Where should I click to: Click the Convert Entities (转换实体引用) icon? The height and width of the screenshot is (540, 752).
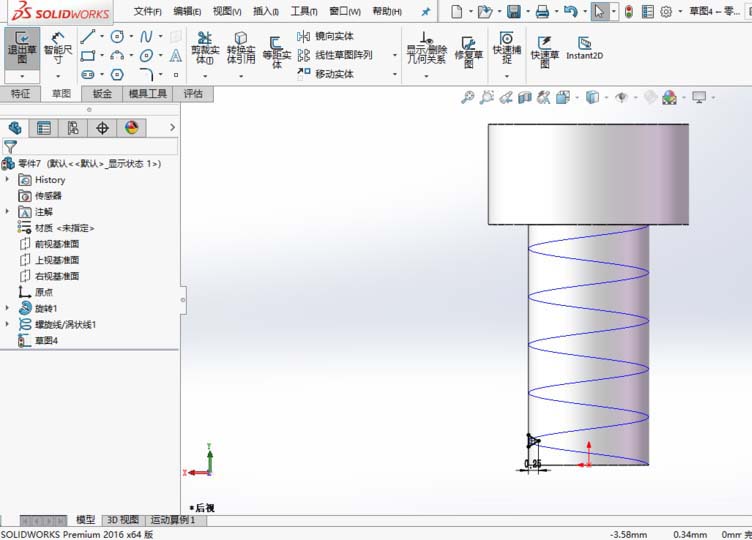point(241,48)
